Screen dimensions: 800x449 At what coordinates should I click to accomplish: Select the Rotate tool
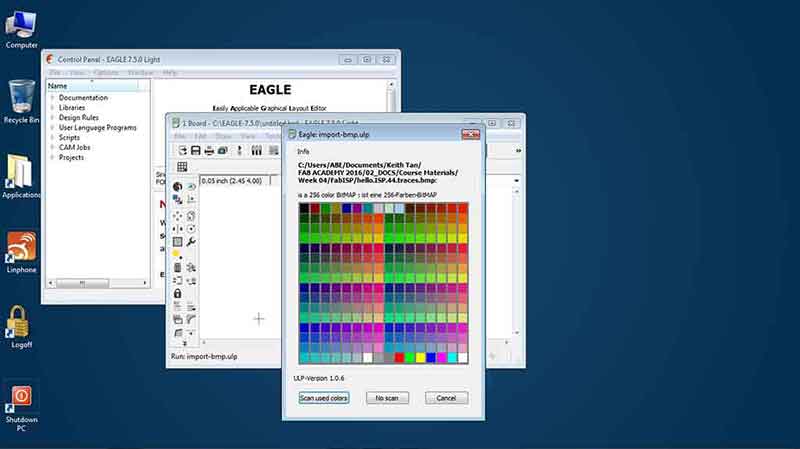point(191,229)
